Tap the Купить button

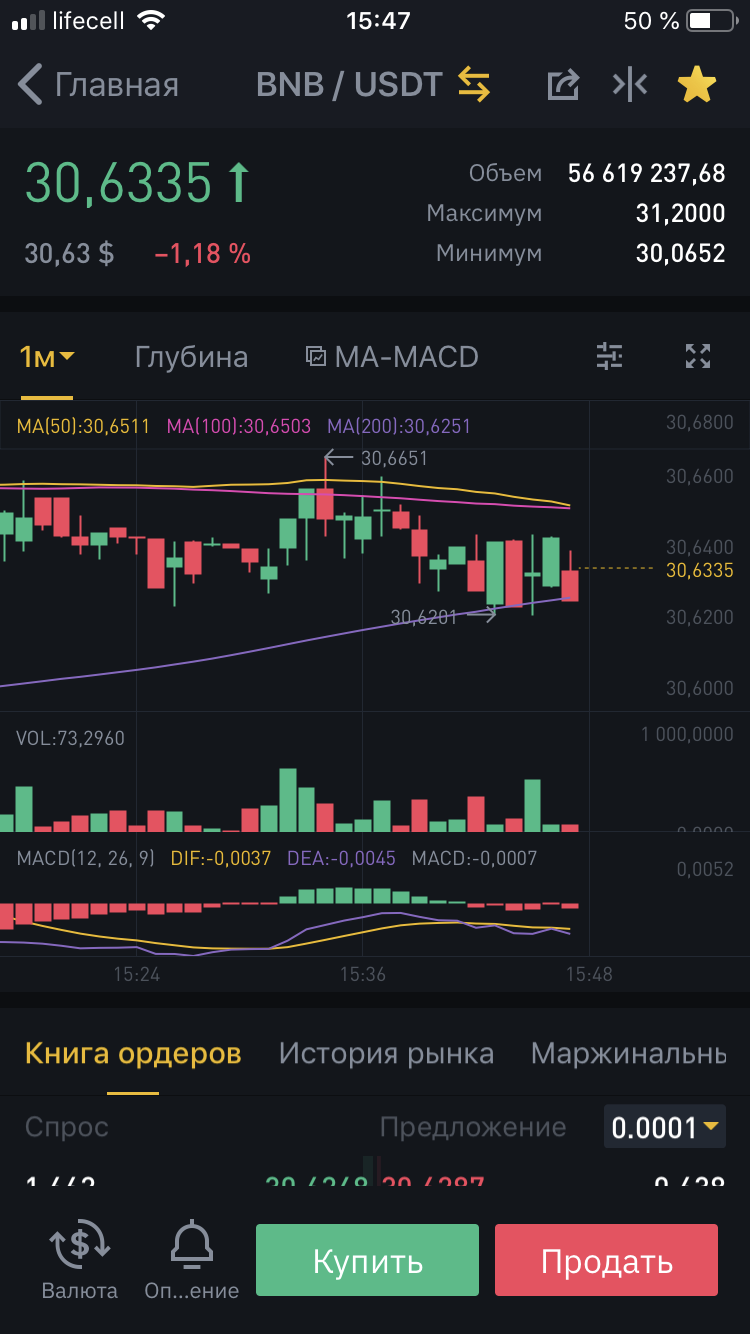367,1261
